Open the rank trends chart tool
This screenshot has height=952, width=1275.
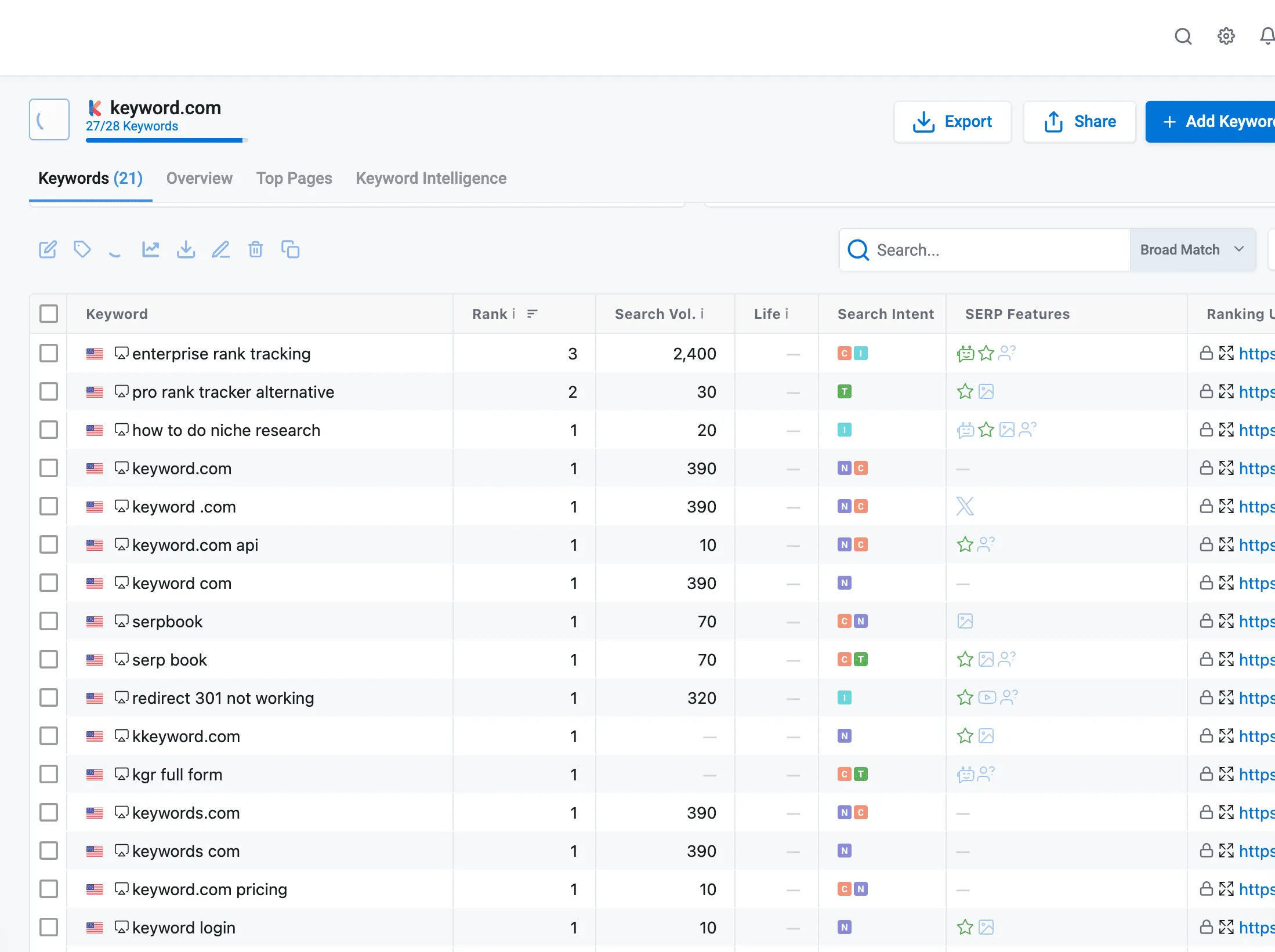[151, 249]
